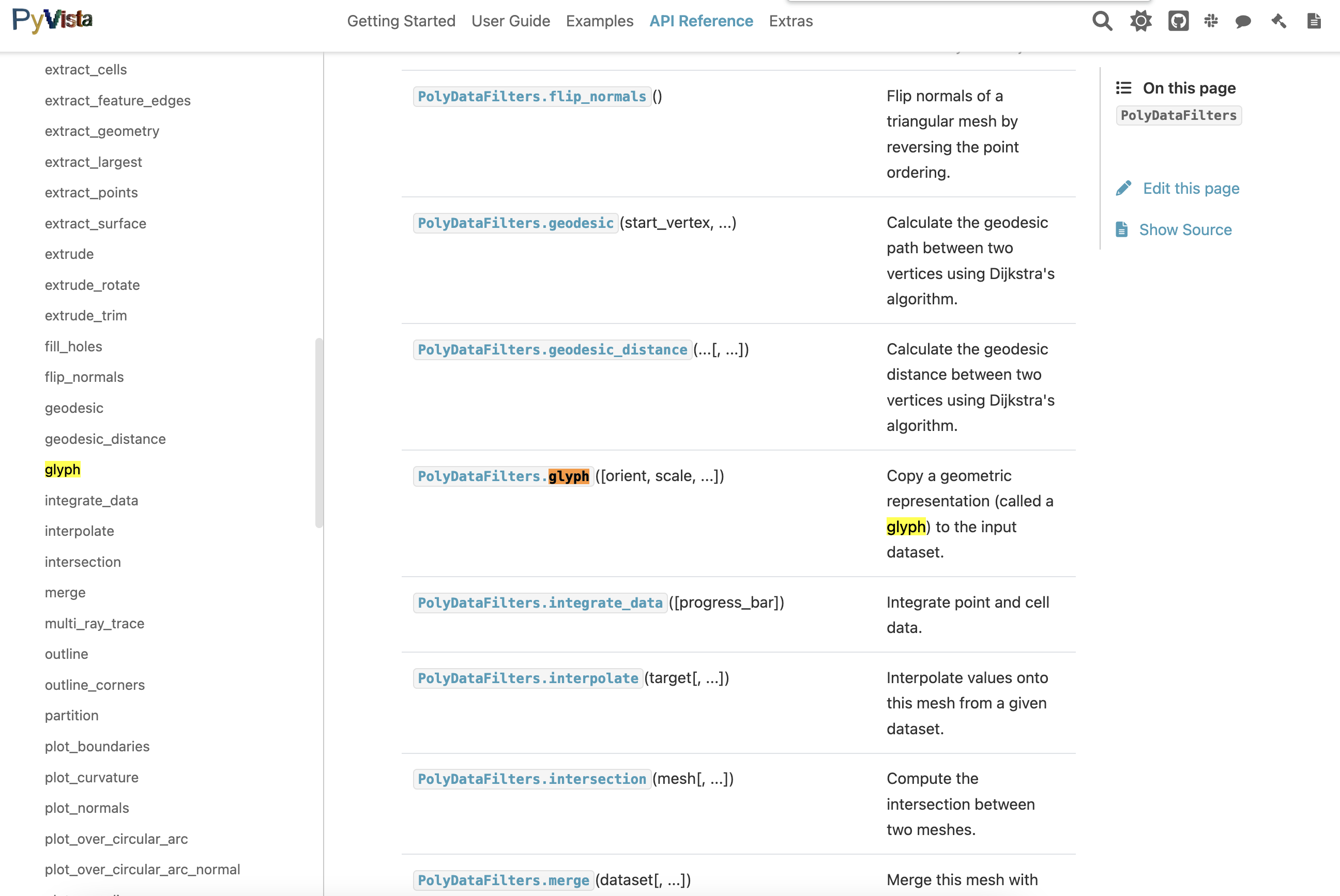Viewport: 1340px width, 896px height.
Task: Open PolyDataFilters.merge link
Action: click(503, 880)
